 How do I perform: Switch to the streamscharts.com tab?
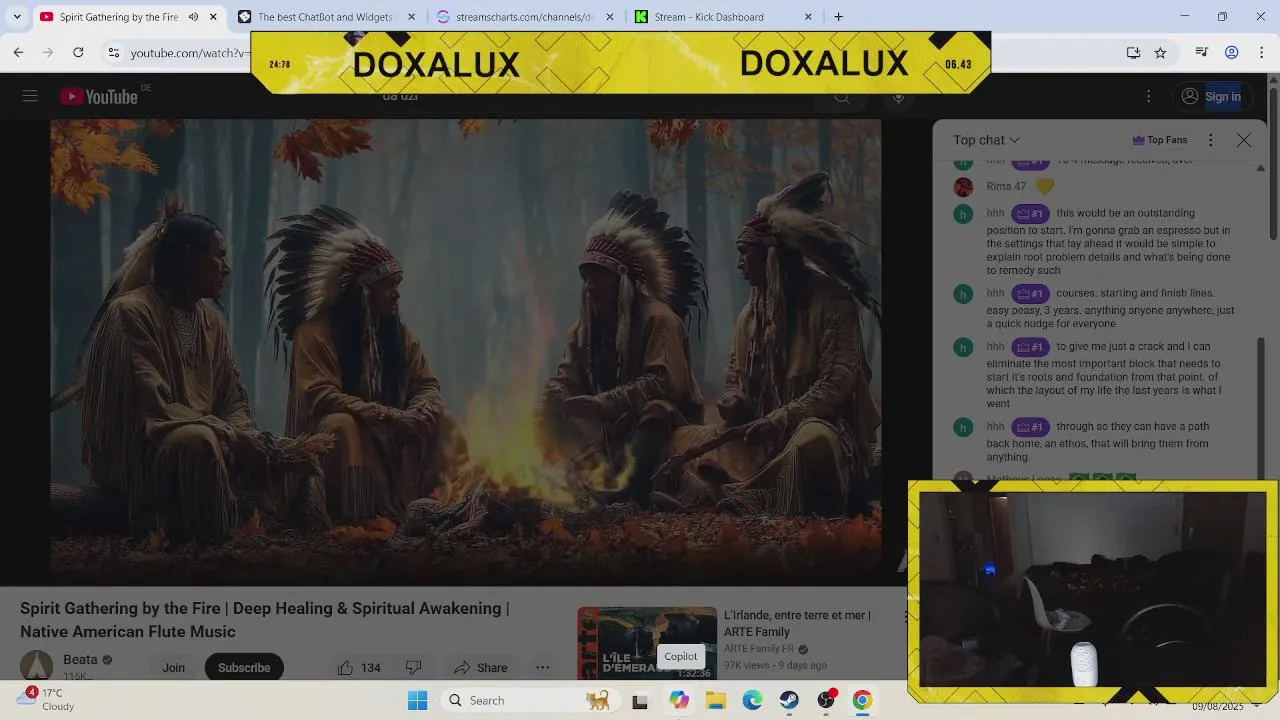(x=525, y=17)
